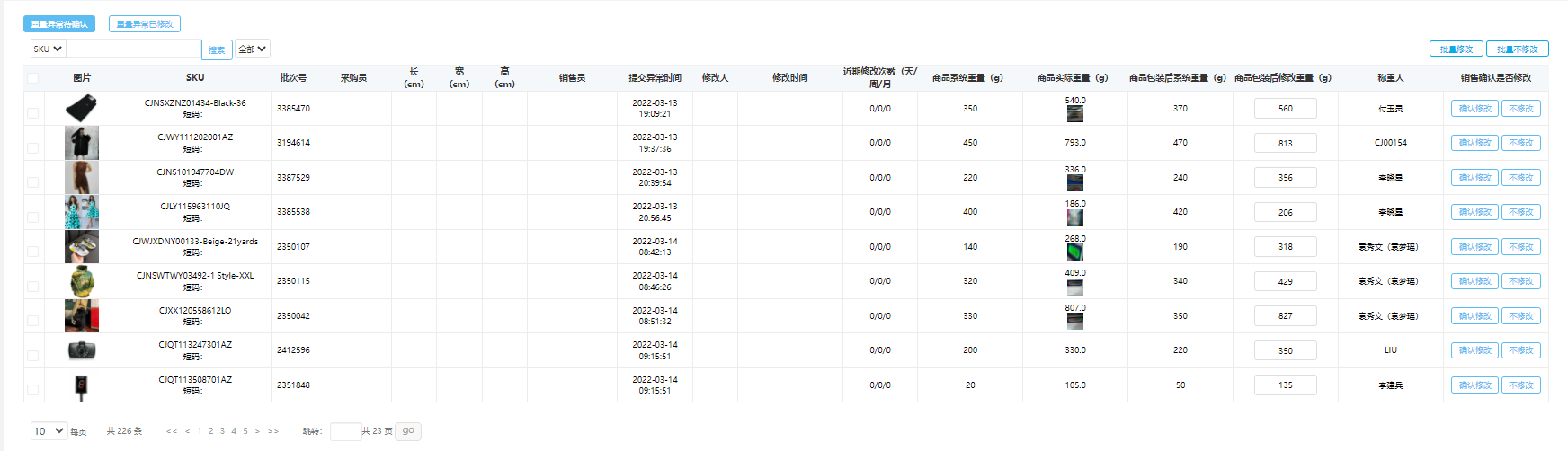Select the 重量异常待确认 tab
1568x451 pixels.
(59, 24)
